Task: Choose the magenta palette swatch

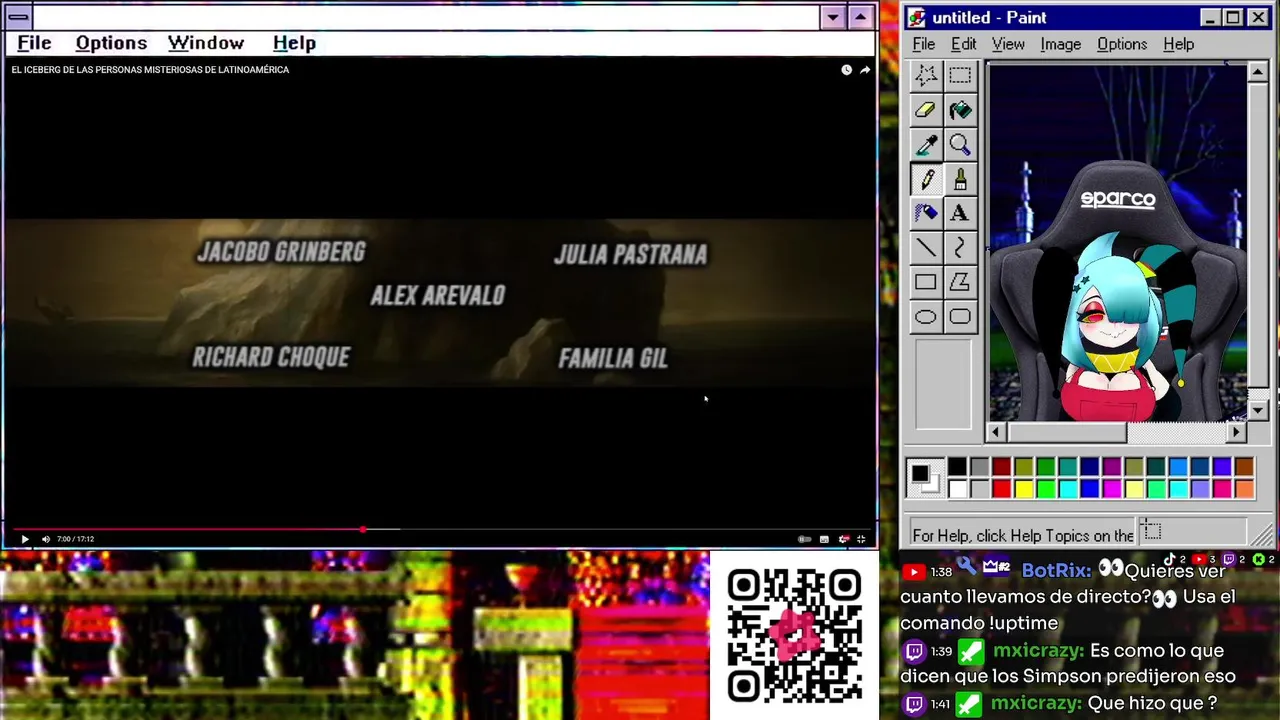Action: point(1112,488)
